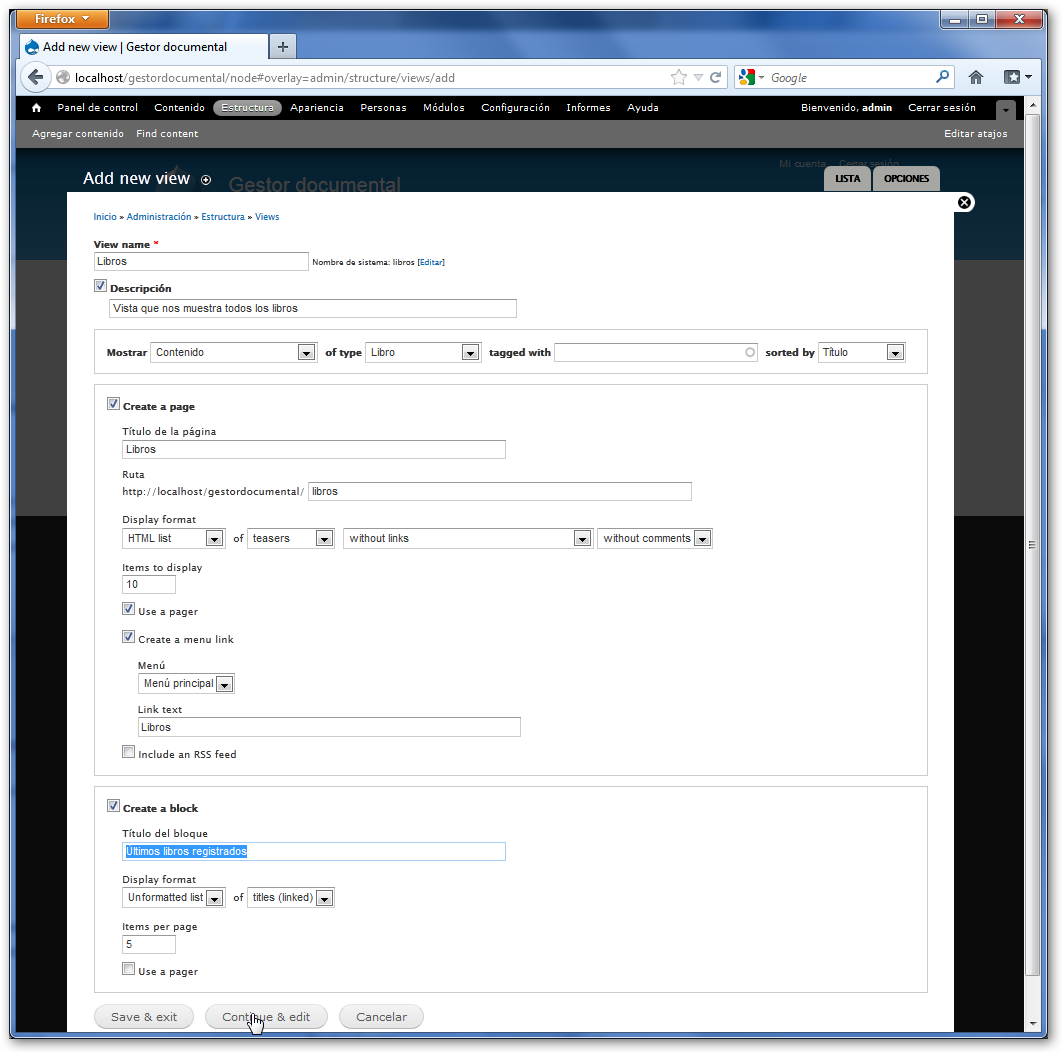The height and width of the screenshot is (1053, 1062).
Task: Click the Drupal home icon in toolbar
Action: (x=37, y=108)
